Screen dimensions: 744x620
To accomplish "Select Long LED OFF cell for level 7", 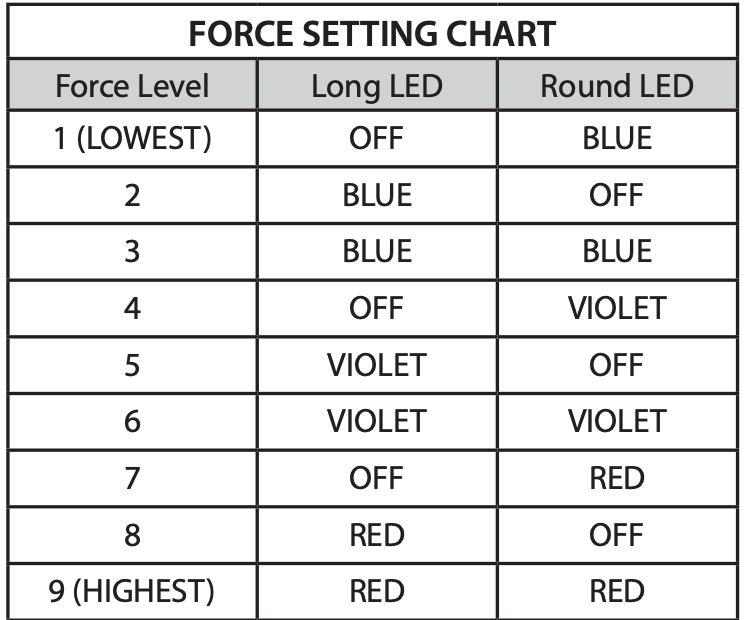I will (x=376, y=479).
